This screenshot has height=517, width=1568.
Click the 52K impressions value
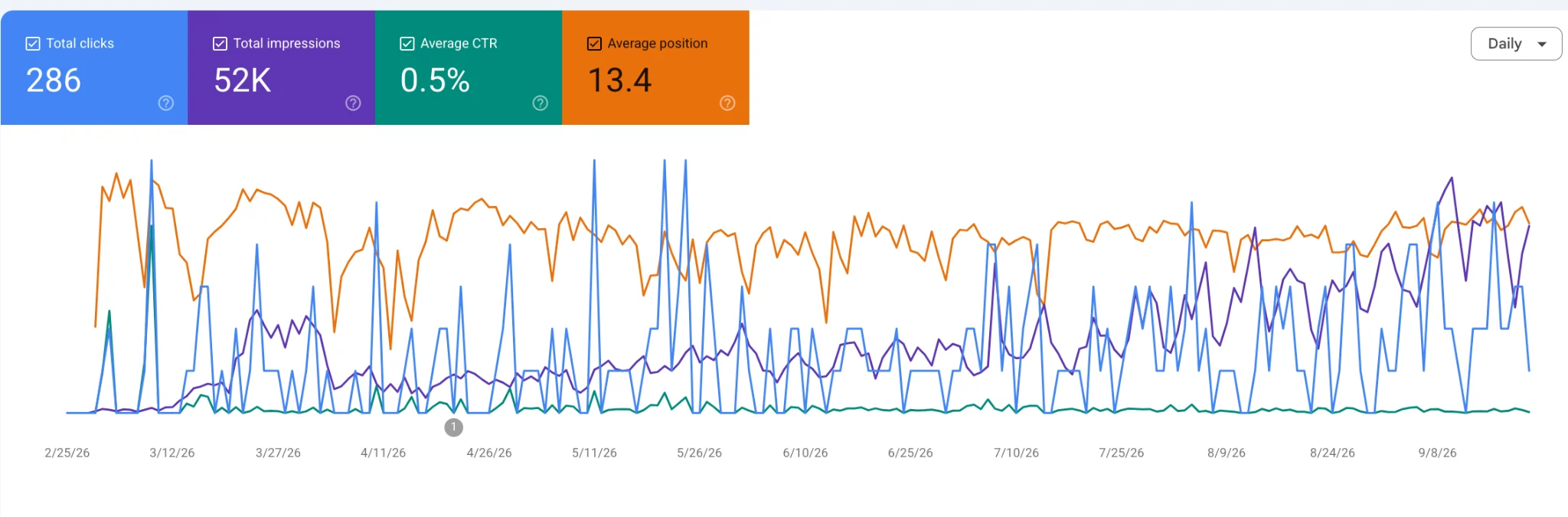click(x=243, y=80)
